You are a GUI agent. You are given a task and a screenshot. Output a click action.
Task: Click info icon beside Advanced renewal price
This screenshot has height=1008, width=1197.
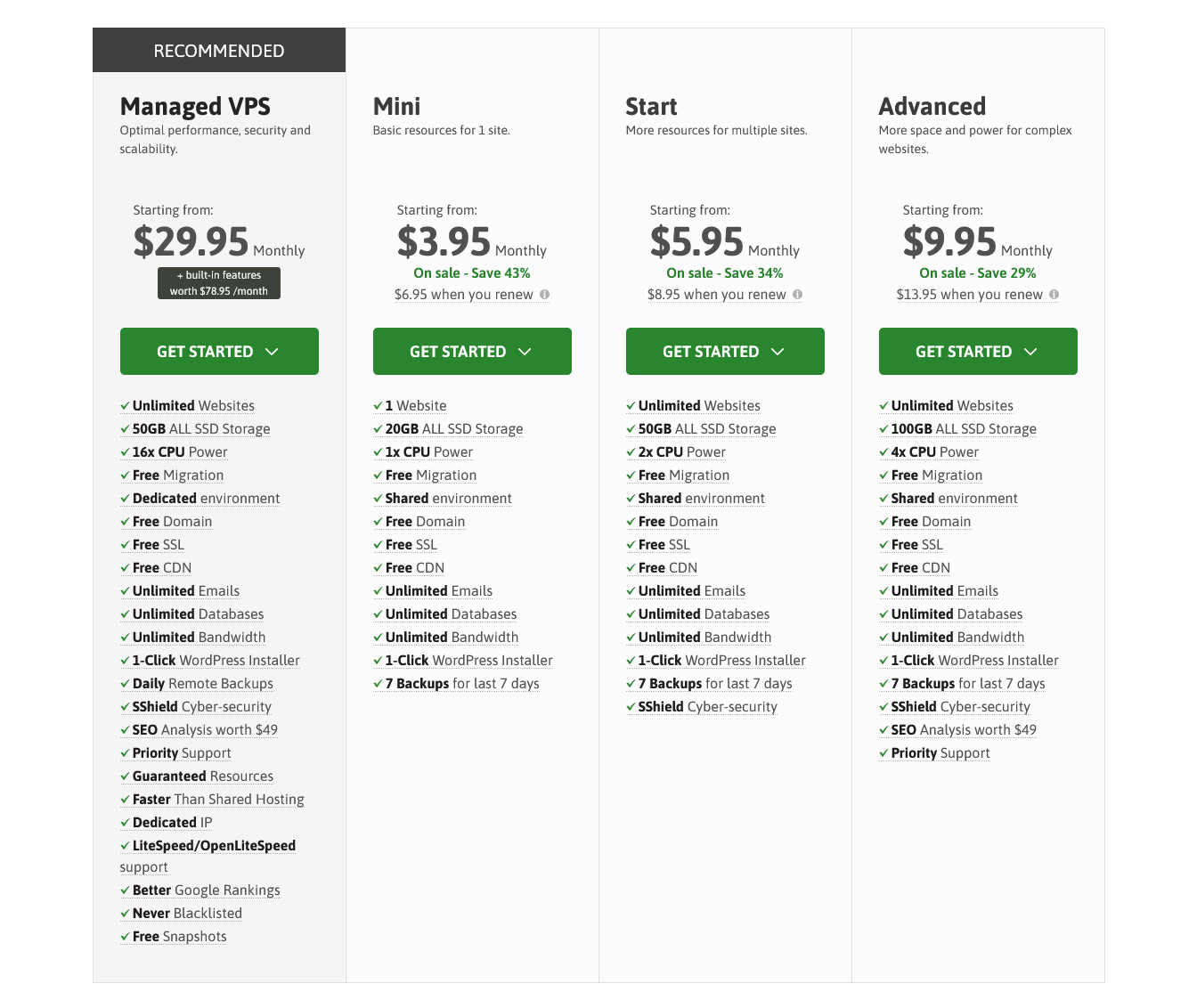click(1054, 295)
